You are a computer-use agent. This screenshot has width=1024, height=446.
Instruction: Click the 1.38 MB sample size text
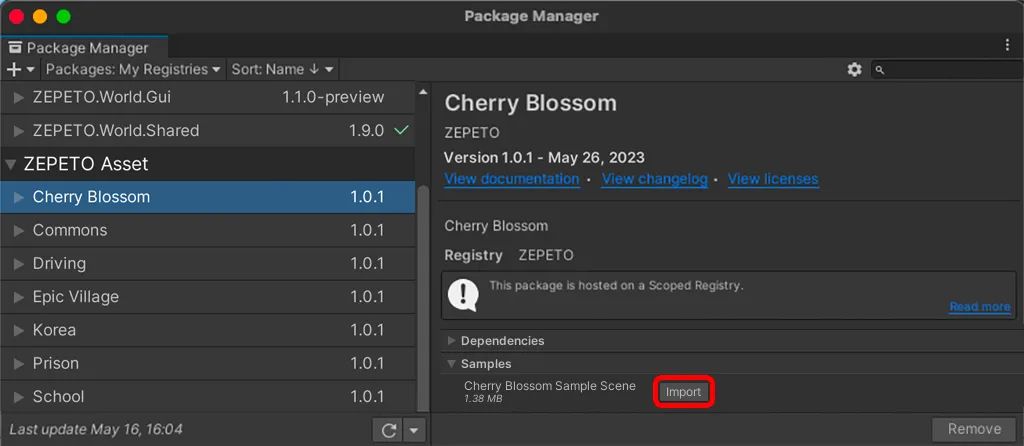coord(483,399)
